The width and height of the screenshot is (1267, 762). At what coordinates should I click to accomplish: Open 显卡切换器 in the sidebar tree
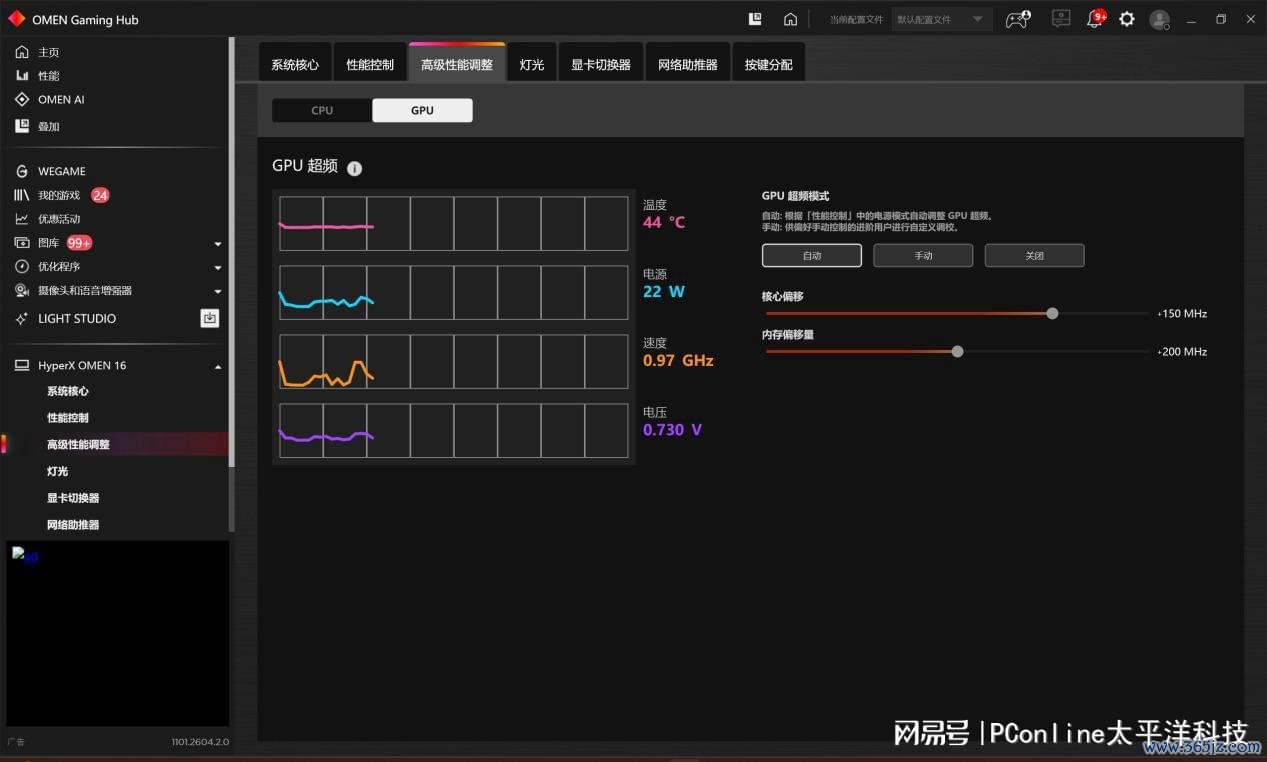click(x=73, y=498)
